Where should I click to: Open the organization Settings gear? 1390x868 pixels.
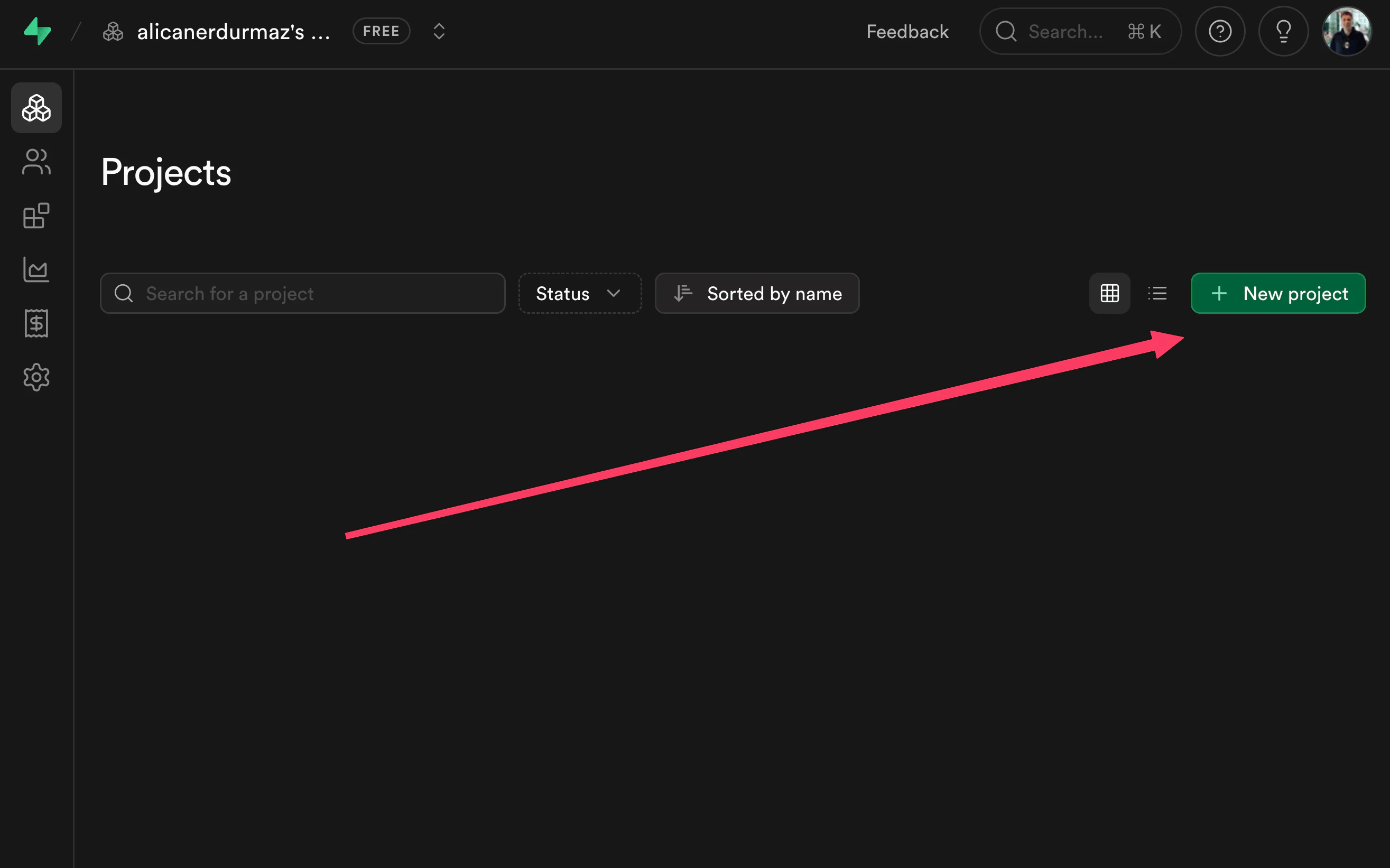pos(36,377)
